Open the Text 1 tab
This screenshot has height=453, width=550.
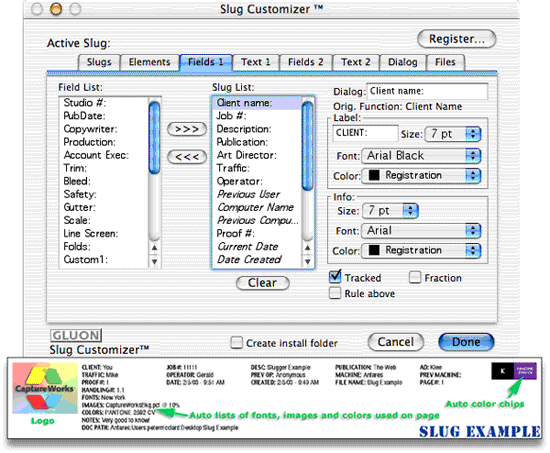click(x=256, y=62)
